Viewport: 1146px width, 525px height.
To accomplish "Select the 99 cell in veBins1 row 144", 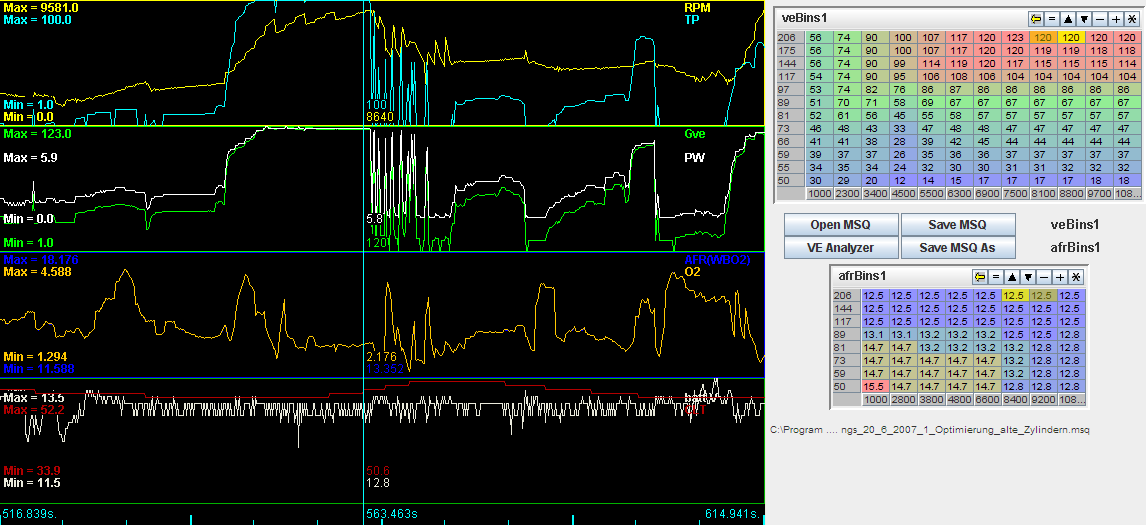I will (x=903, y=64).
